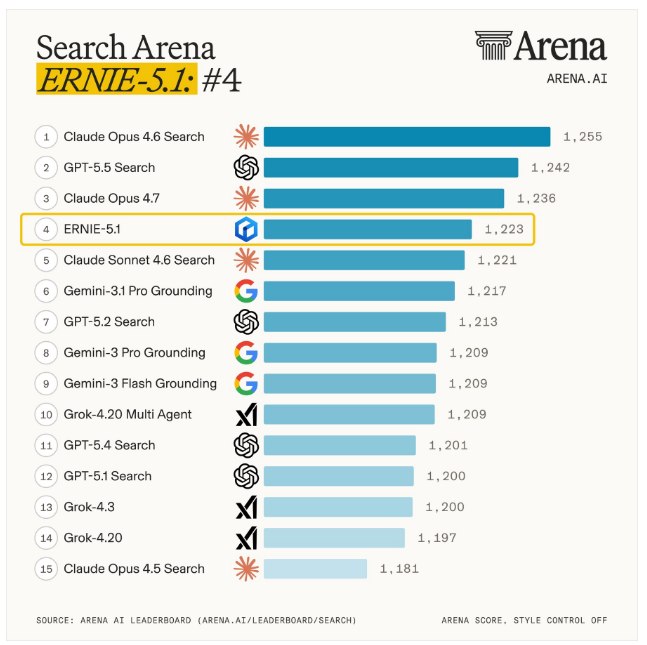Click the lightest bar for Claude Opus 4.5 Search
Image resolution: width=647 pixels, height=645 pixels.
(x=315, y=569)
